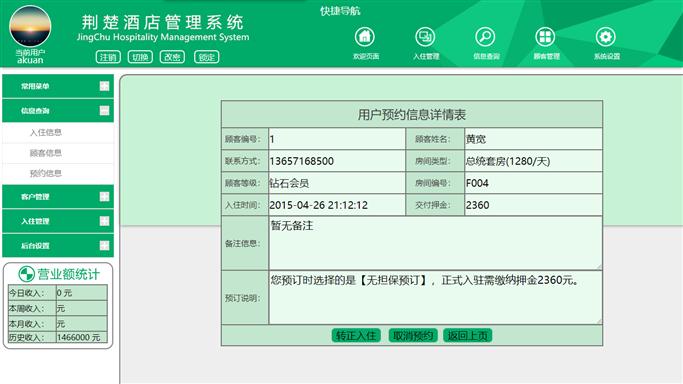683x384 pixels.
Task: Open the 信息查询 magnifier icon
Action: (x=485, y=37)
